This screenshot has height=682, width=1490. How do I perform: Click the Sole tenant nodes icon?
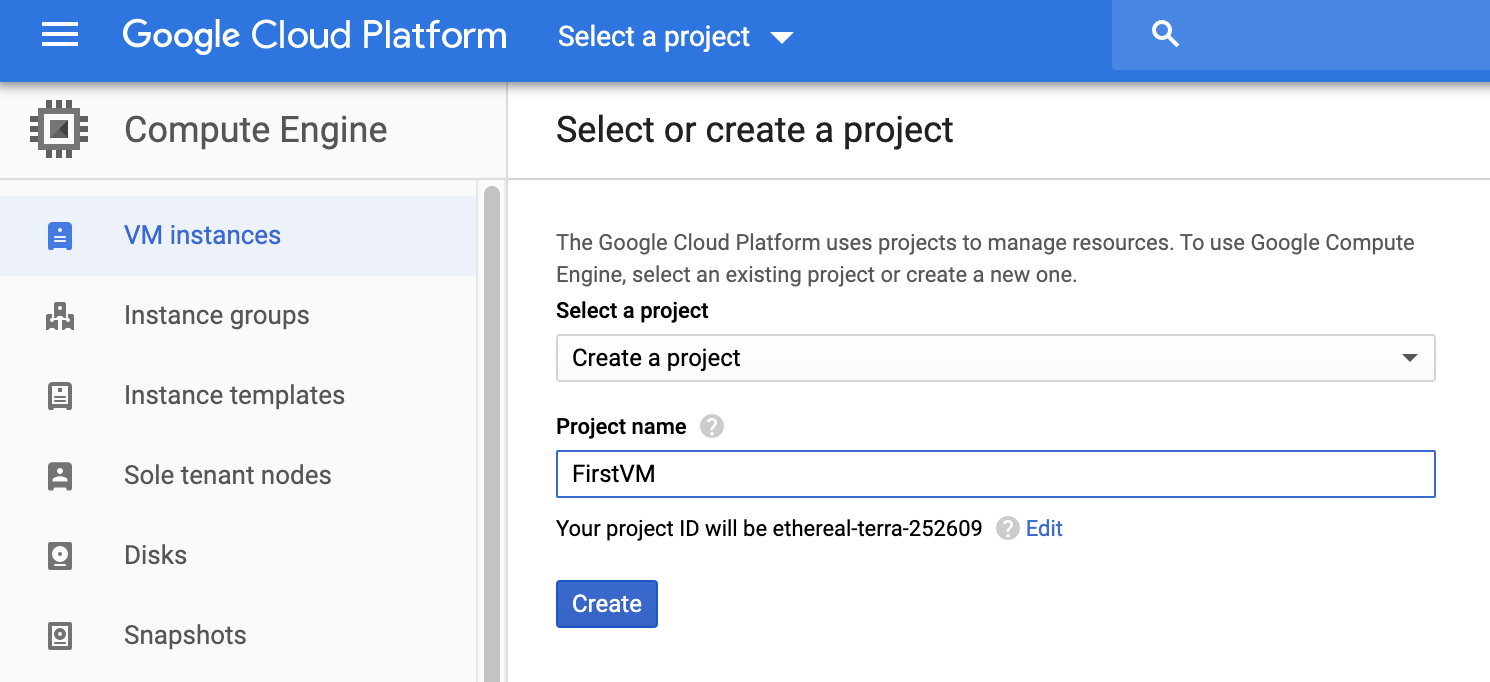point(60,476)
